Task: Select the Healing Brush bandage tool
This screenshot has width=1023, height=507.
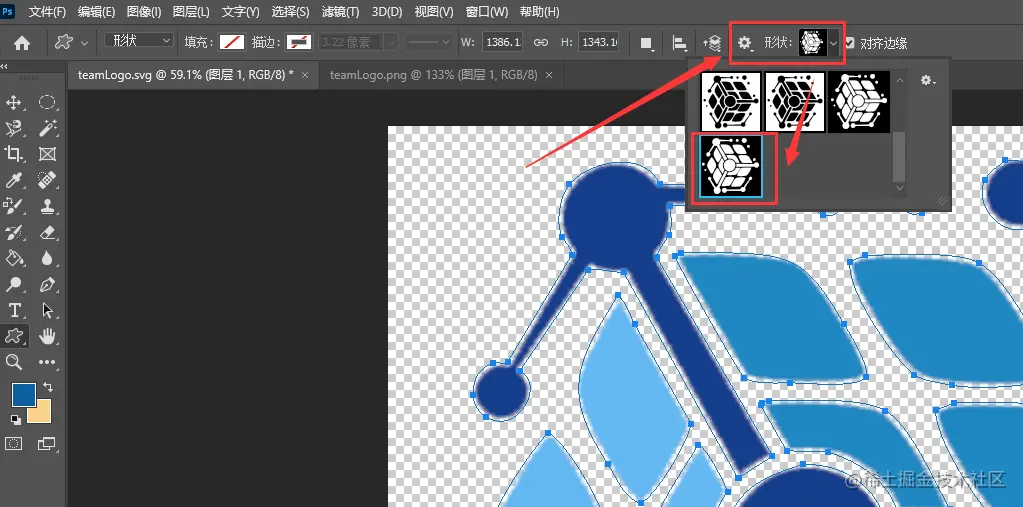Action: coord(47,180)
